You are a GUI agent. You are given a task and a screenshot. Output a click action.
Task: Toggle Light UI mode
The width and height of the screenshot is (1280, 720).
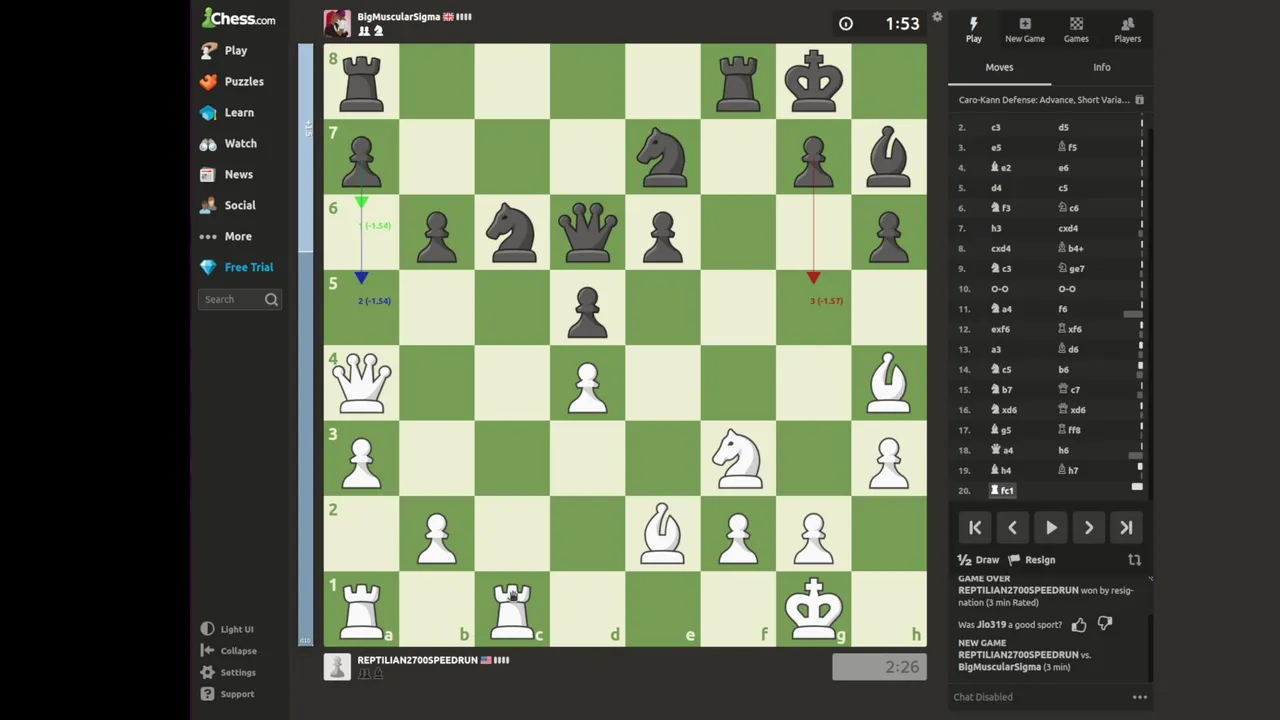click(x=227, y=629)
